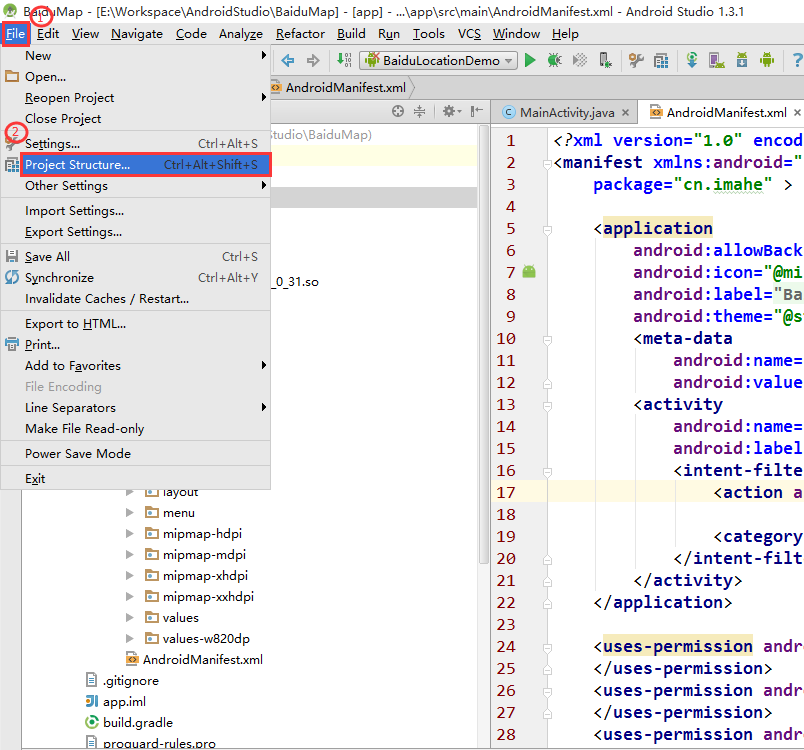Attach the debugger to an Android process
804x750 pixels.
(605, 60)
